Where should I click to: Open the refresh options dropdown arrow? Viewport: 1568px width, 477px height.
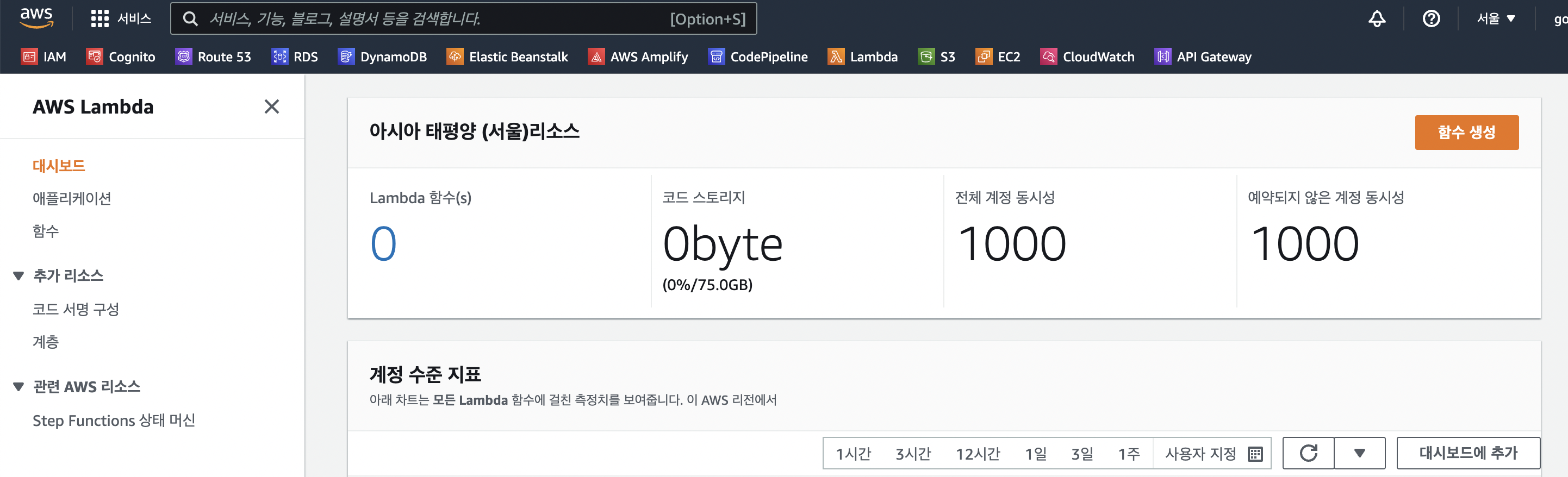pos(1359,453)
